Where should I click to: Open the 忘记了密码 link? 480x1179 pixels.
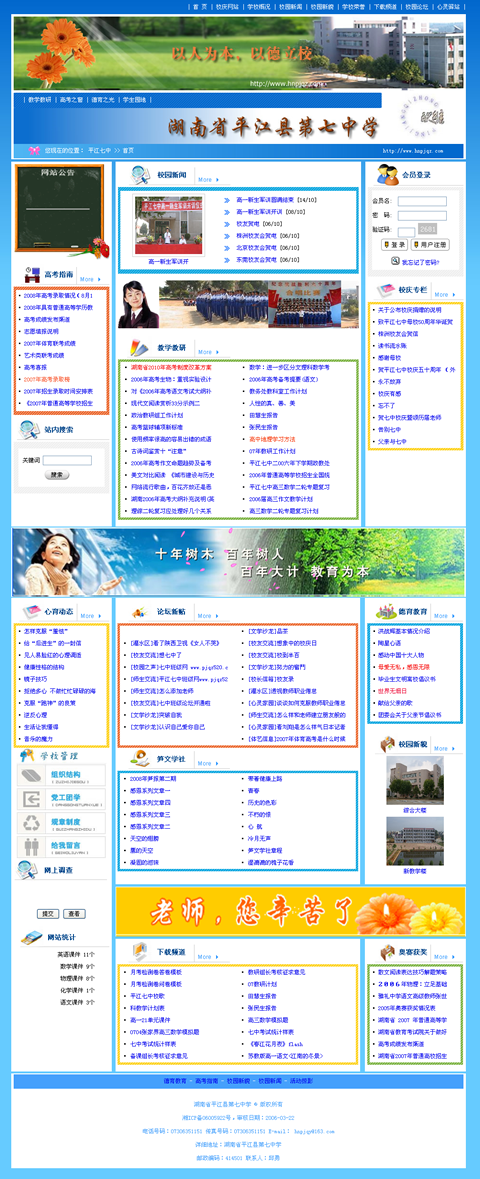[x=420, y=262]
